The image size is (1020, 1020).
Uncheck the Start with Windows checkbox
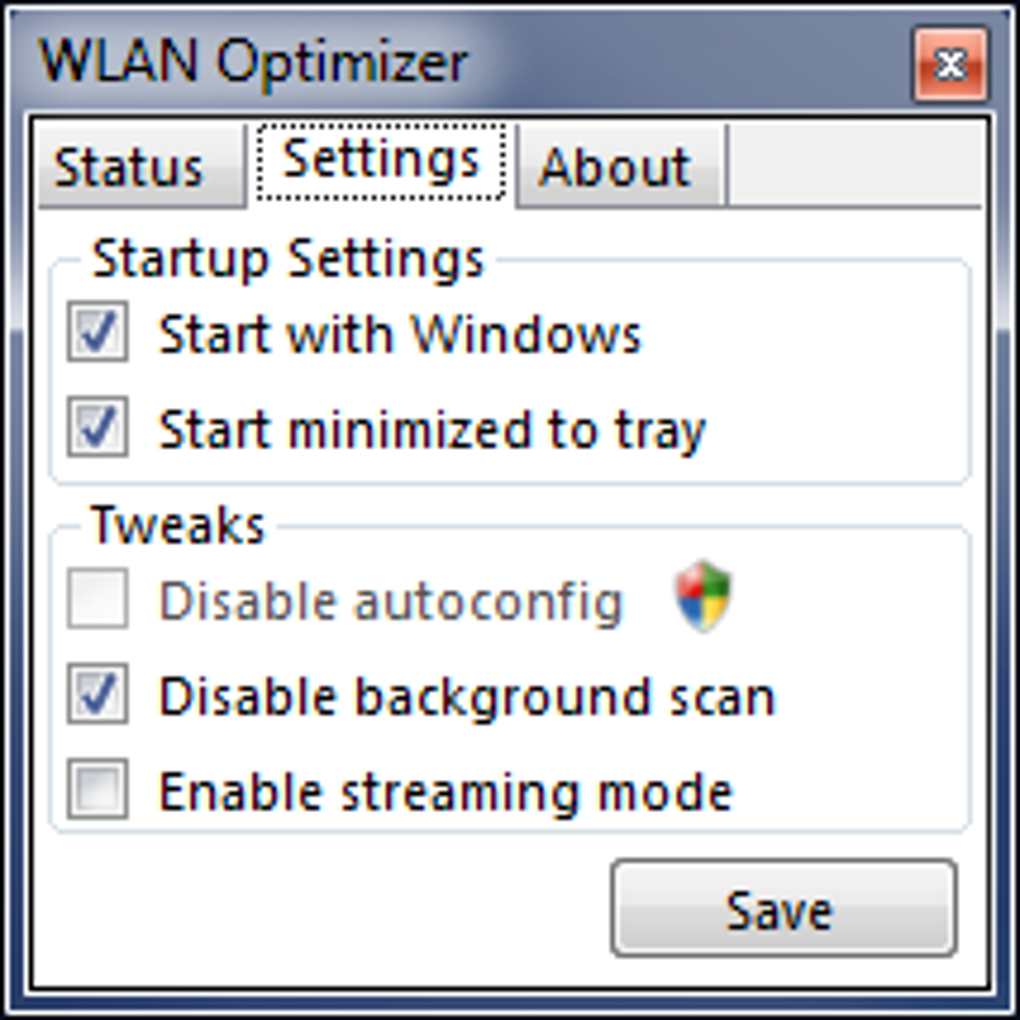[98, 331]
